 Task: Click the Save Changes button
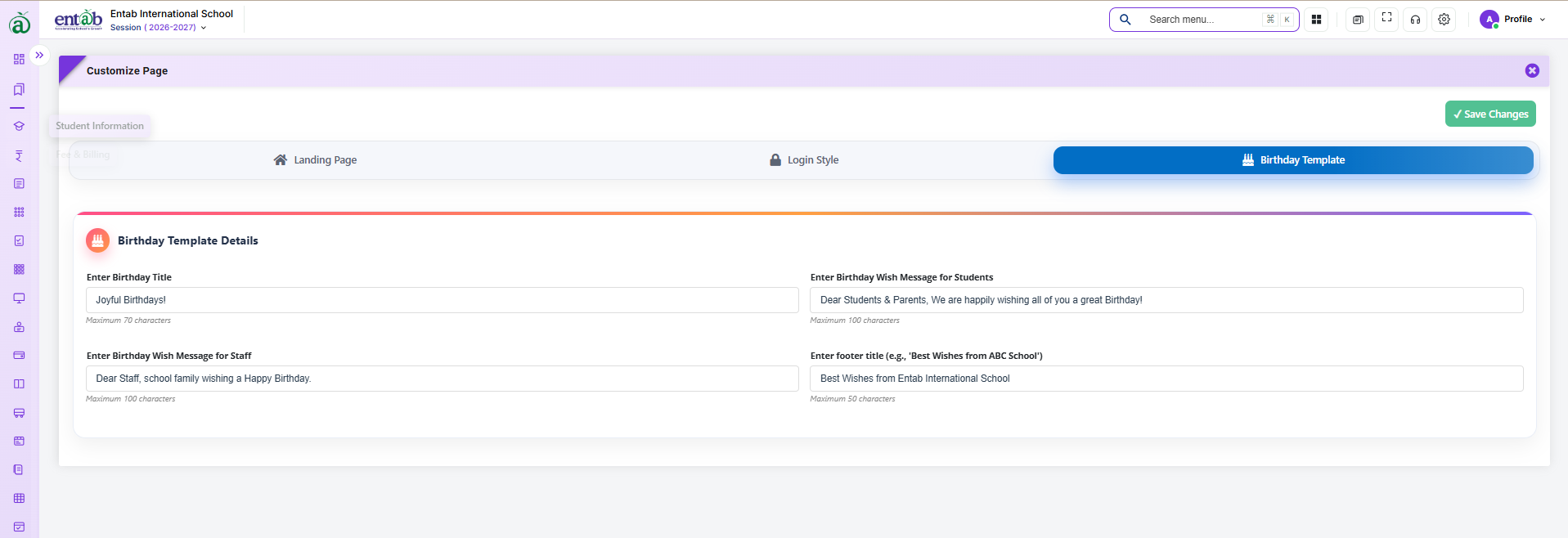pyautogui.click(x=1490, y=114)
